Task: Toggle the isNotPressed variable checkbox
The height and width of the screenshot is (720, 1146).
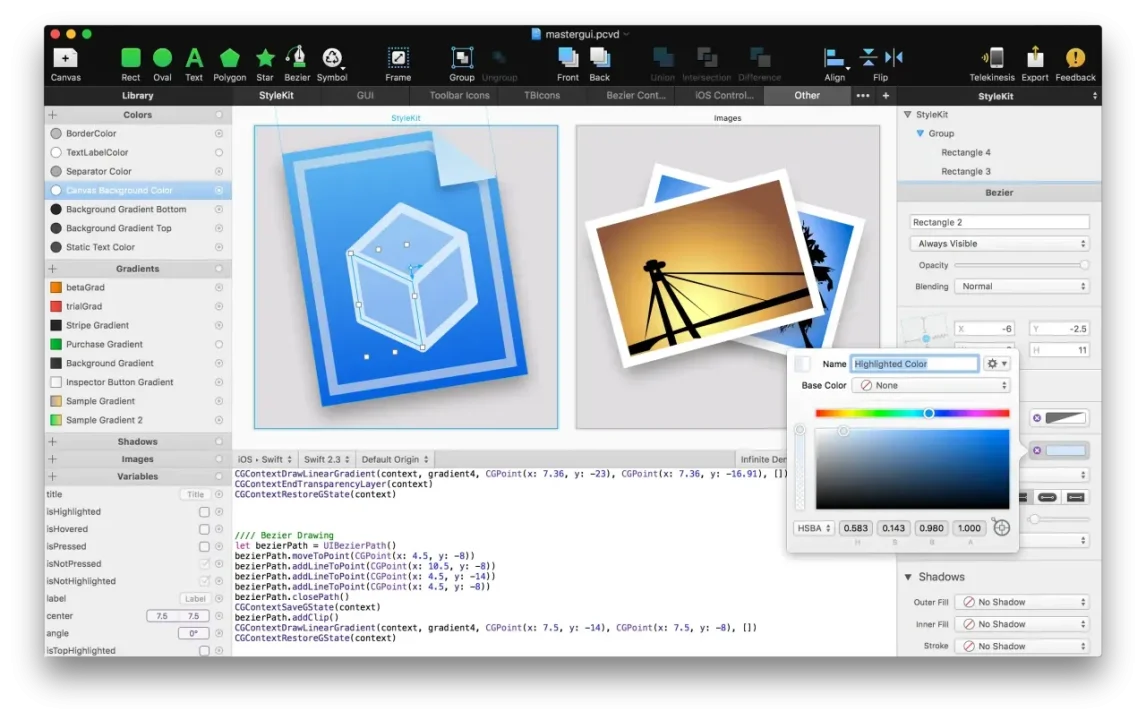Action: coord(205,564)
